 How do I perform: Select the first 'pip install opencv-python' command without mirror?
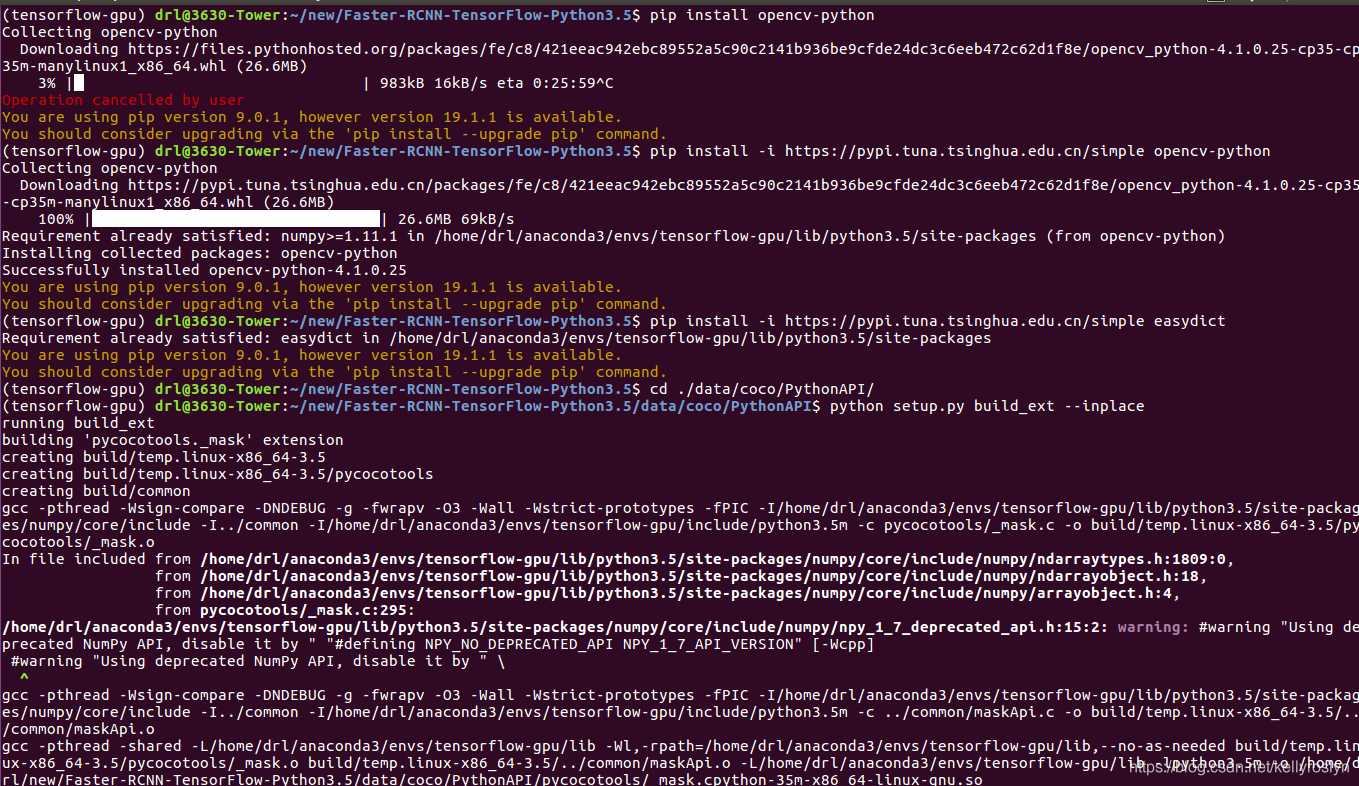(x=762, y=15)
